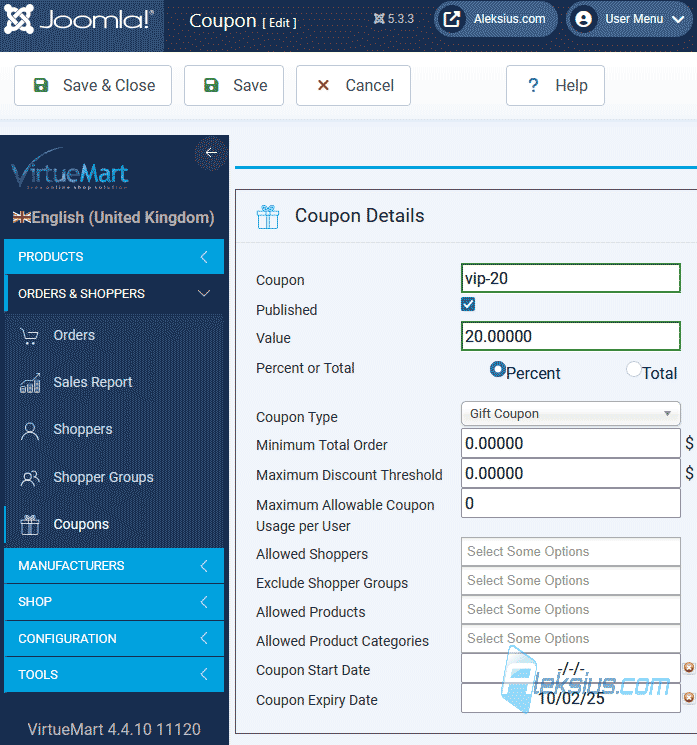This screenshot has width=697, height=745.
Task: Open the Allowed Product Categories select box
Action: (x=571, y=639)
